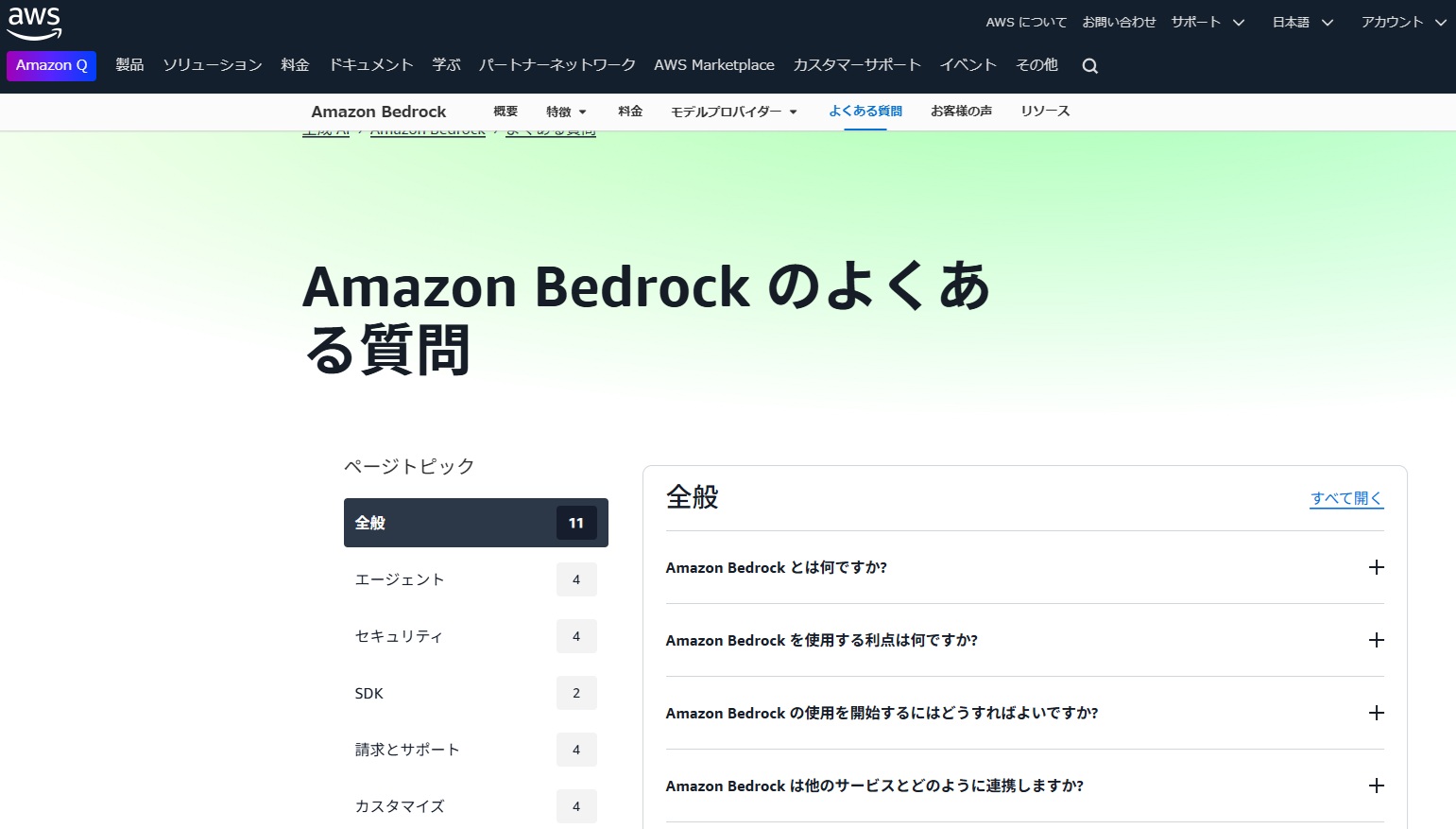Click the count badge 11 beside 全般
1456x829 pixels.
pyautogui.click(x=576, y=523)
